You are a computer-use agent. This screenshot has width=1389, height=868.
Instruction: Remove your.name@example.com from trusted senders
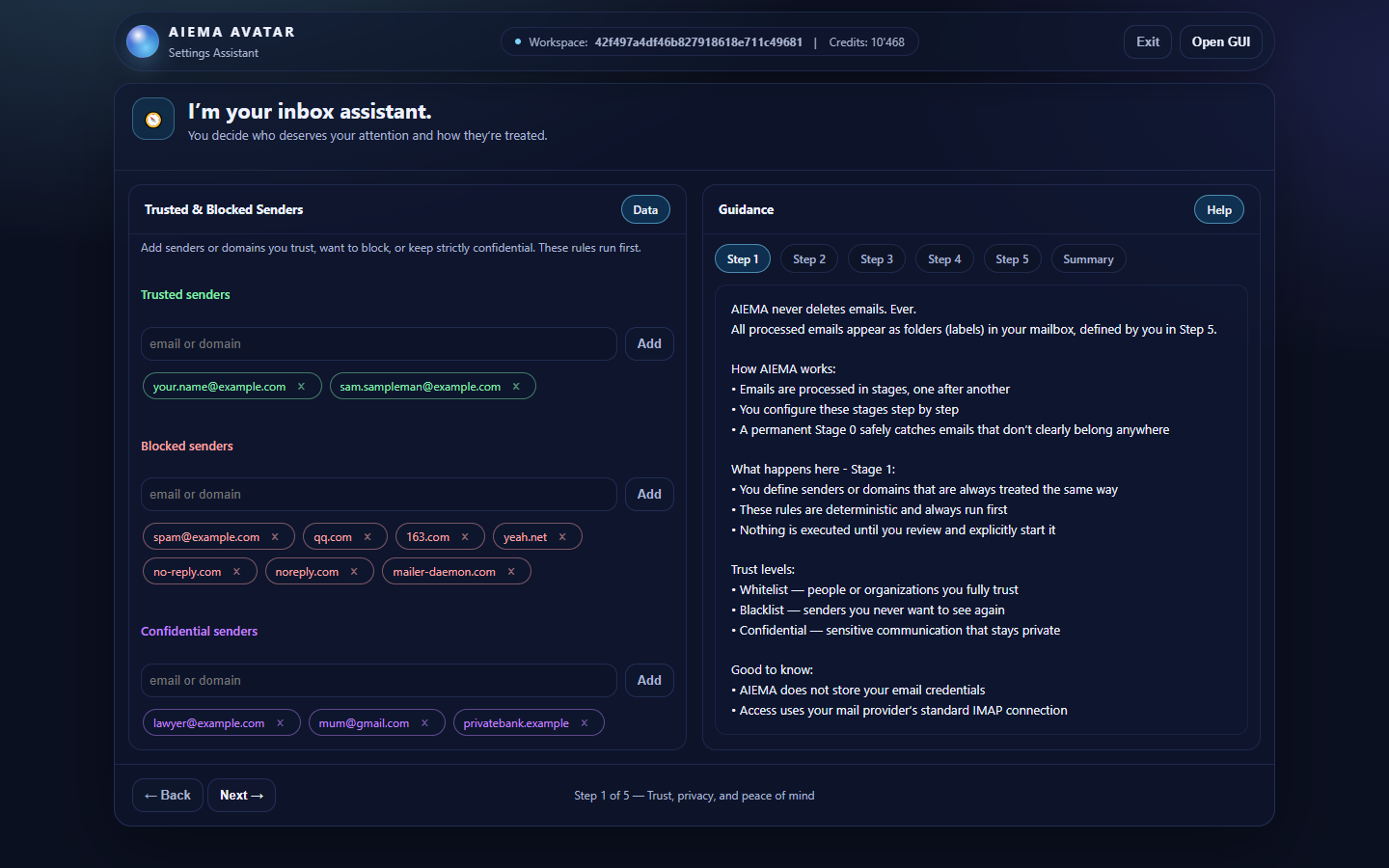[302, 387]
